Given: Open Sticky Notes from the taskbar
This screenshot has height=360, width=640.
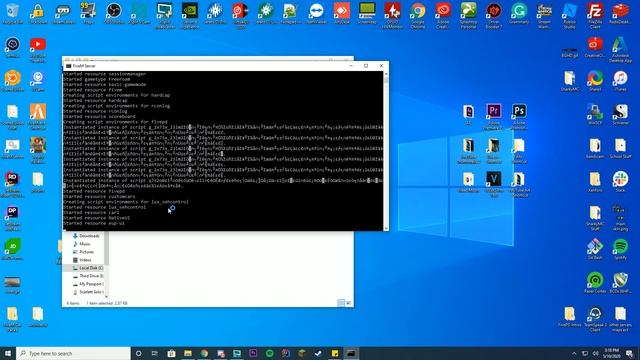Looking at the screenshot, I should [335, 353].
